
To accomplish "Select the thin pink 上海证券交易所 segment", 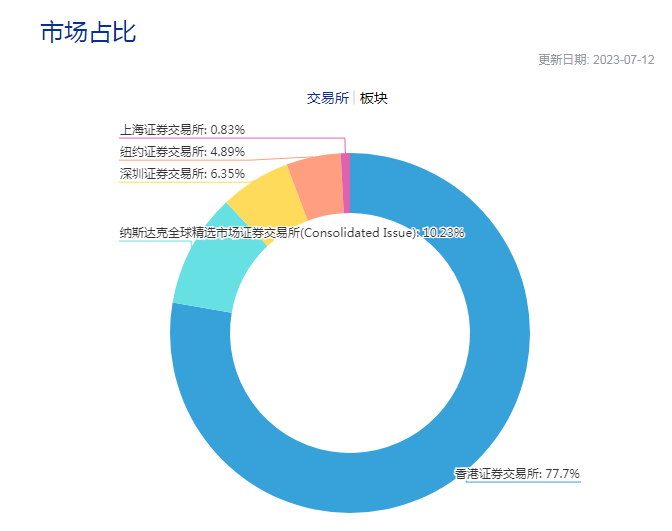I will click(x=346, y=183).
